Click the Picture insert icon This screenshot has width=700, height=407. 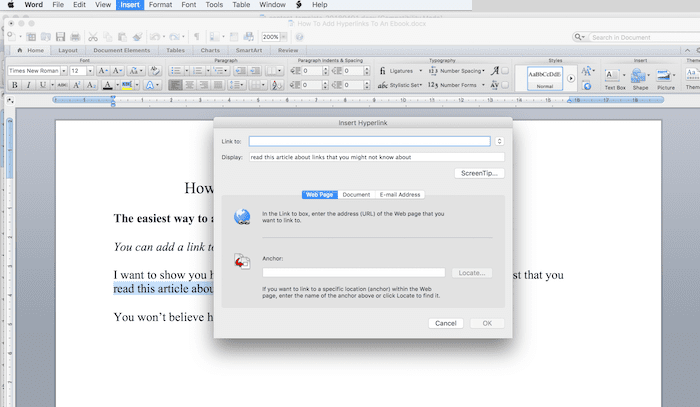[663, 76]
